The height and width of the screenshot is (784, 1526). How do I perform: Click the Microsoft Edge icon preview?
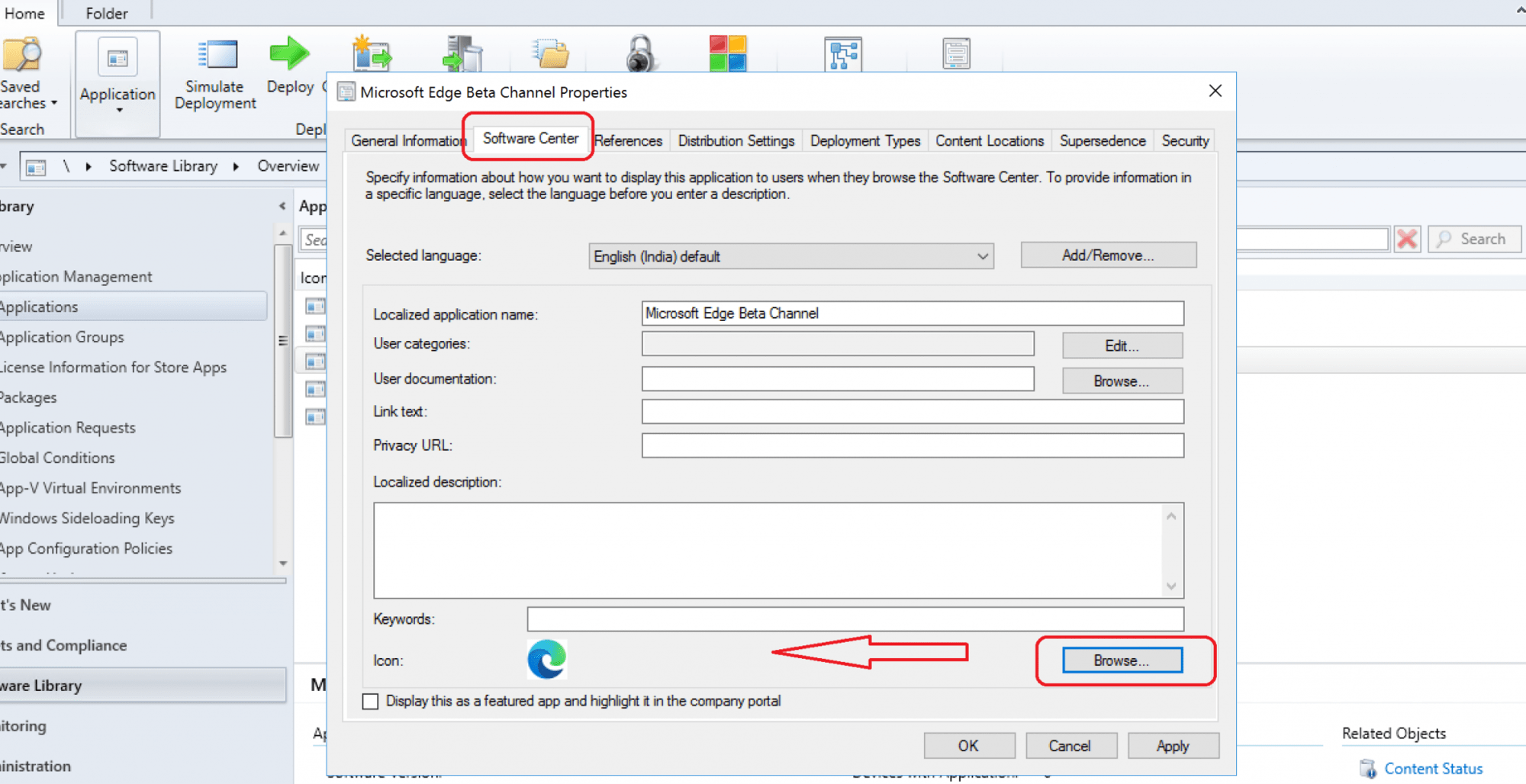click(546, 660)
